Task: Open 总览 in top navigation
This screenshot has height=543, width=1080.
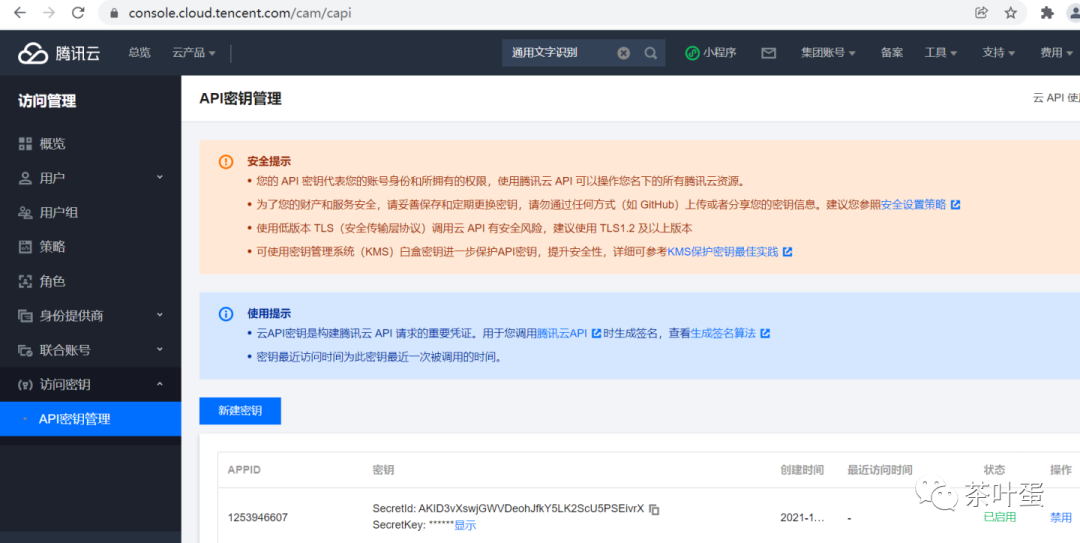Action: pyautogui.click(x=139, y=52)
